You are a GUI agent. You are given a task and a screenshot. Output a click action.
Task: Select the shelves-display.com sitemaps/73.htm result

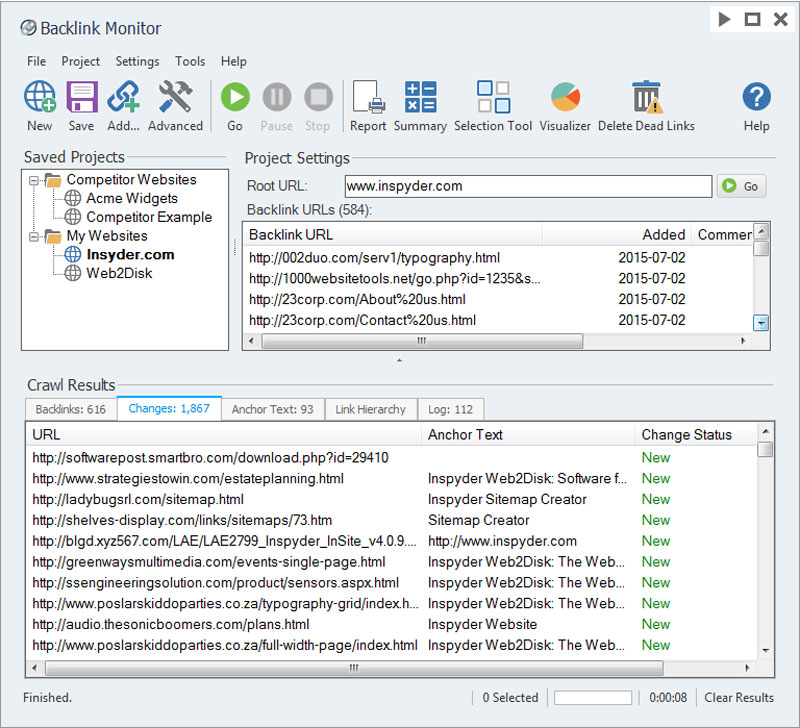pyautogui.click(x=392, y=520)
